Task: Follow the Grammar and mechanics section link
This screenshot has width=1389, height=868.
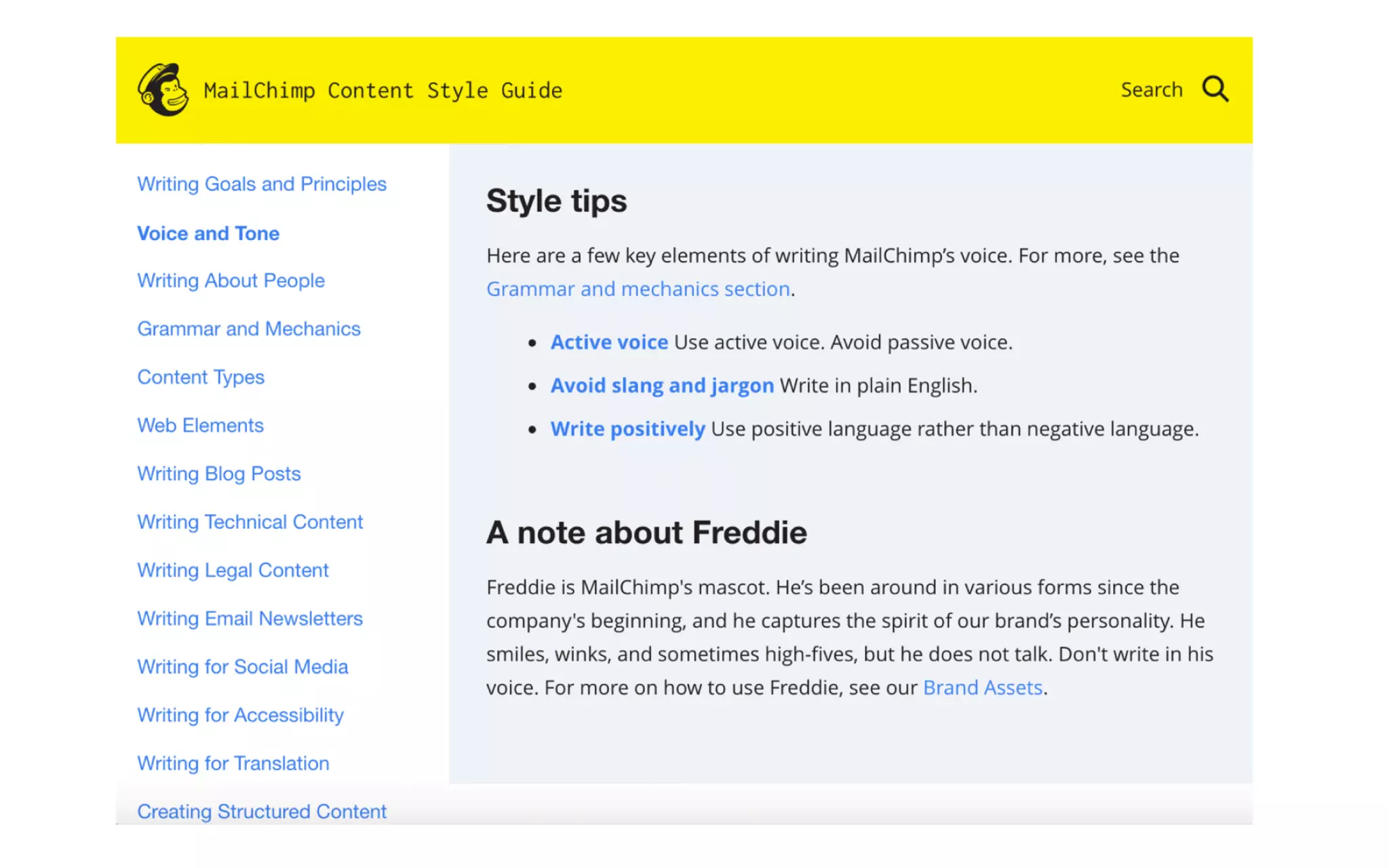Action: 638,289
